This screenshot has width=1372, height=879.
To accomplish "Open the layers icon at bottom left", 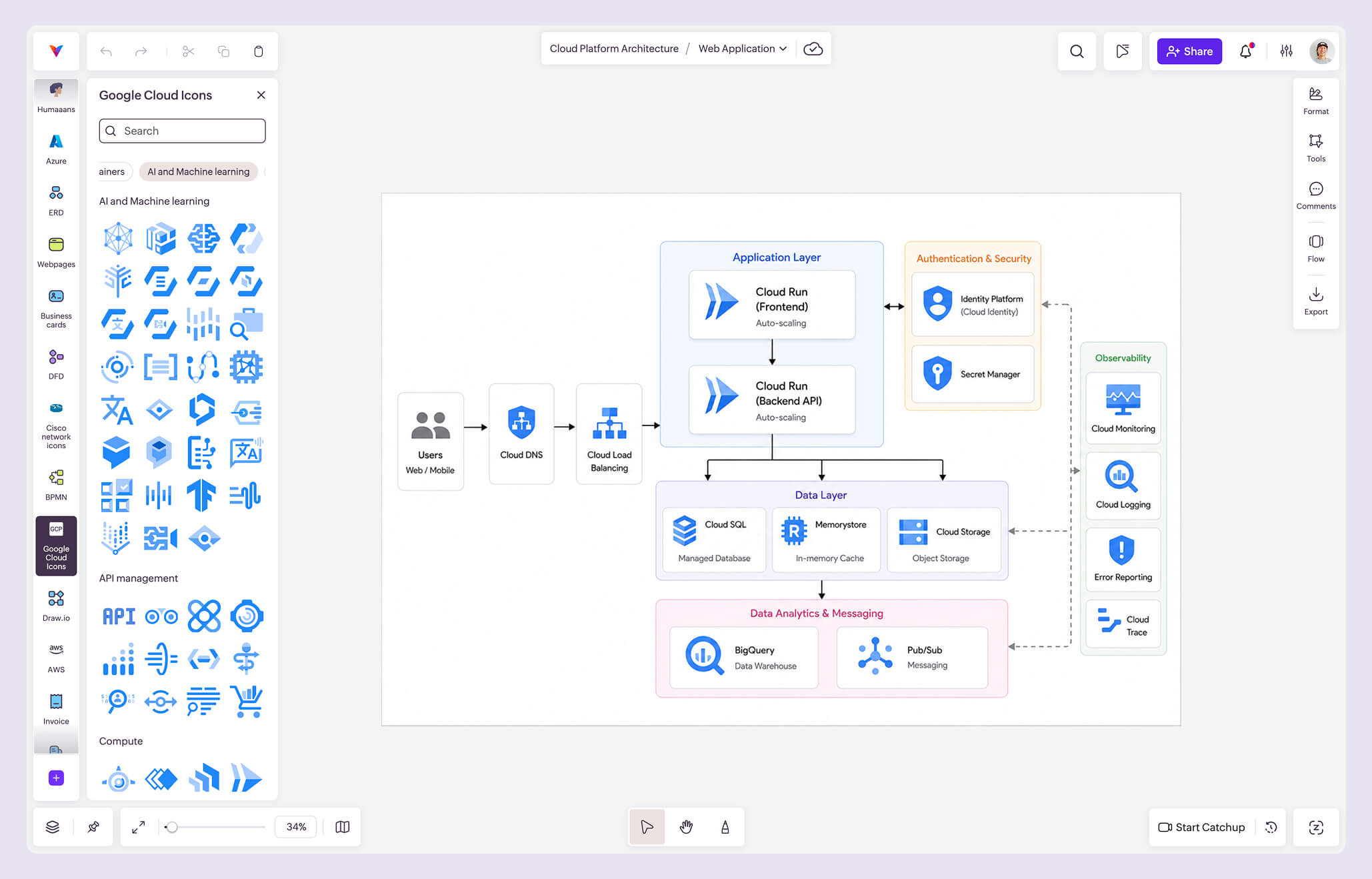I will click(53, 827).
